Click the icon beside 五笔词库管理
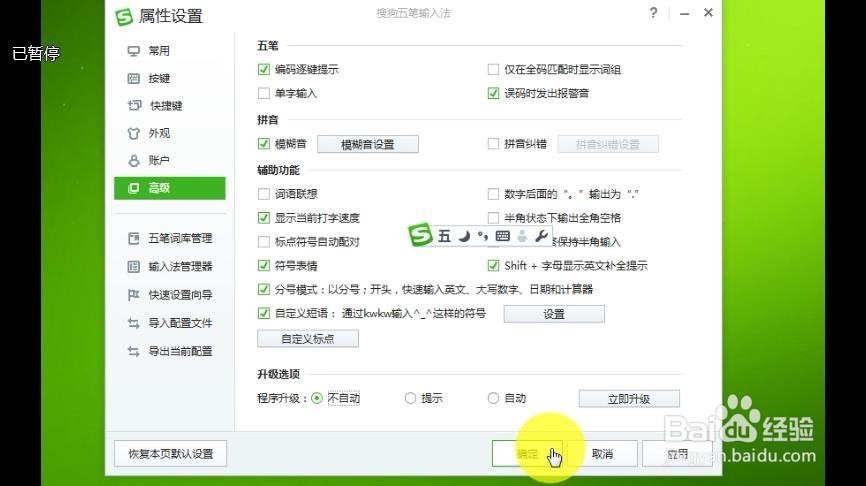Screen dimensions: 866x486 pos(134,239)
